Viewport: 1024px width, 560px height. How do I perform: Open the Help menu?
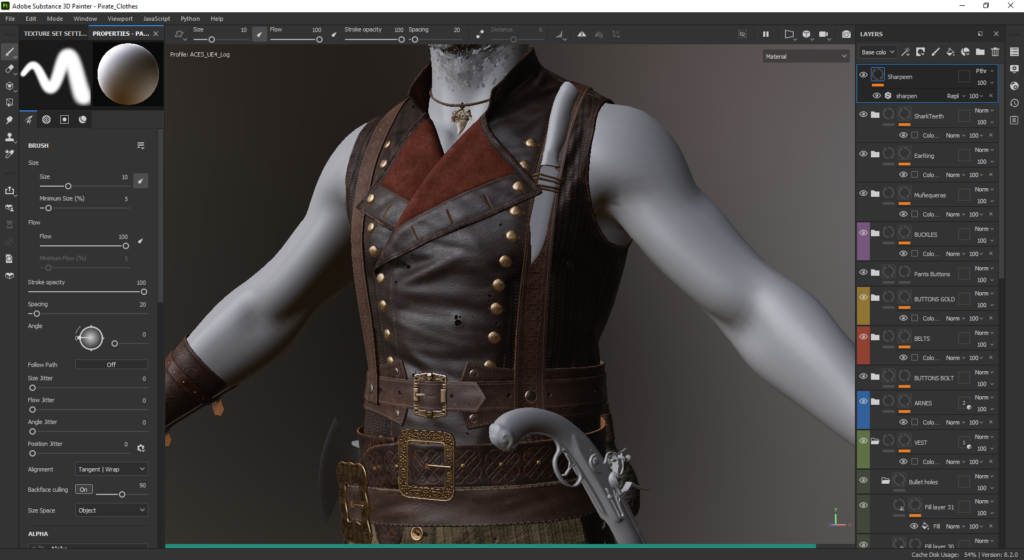coord(217,18)
